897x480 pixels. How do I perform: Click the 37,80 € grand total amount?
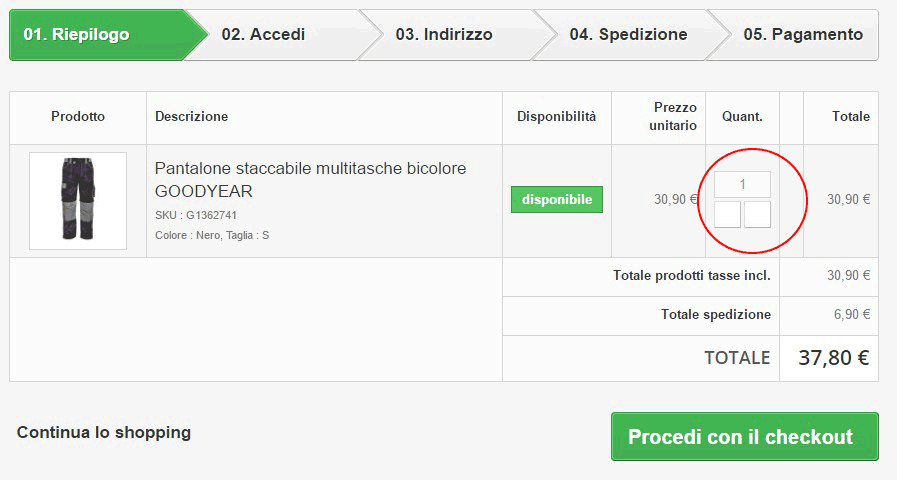833,358
